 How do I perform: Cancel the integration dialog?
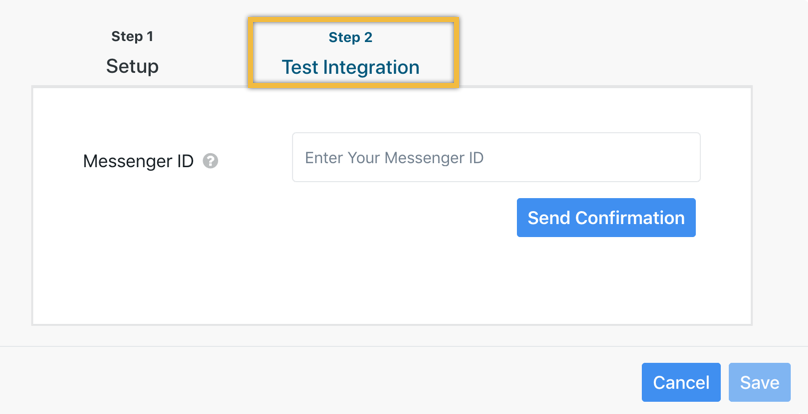click(x=681, y=382)
